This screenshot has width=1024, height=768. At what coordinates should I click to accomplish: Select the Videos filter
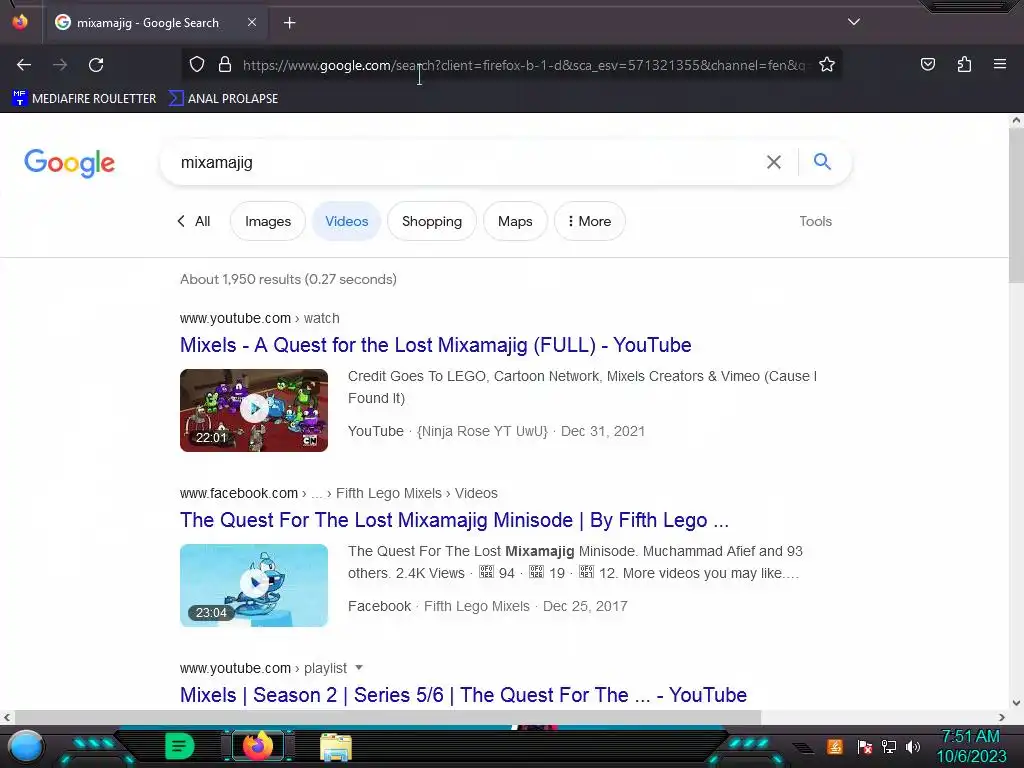click(347, 221)
